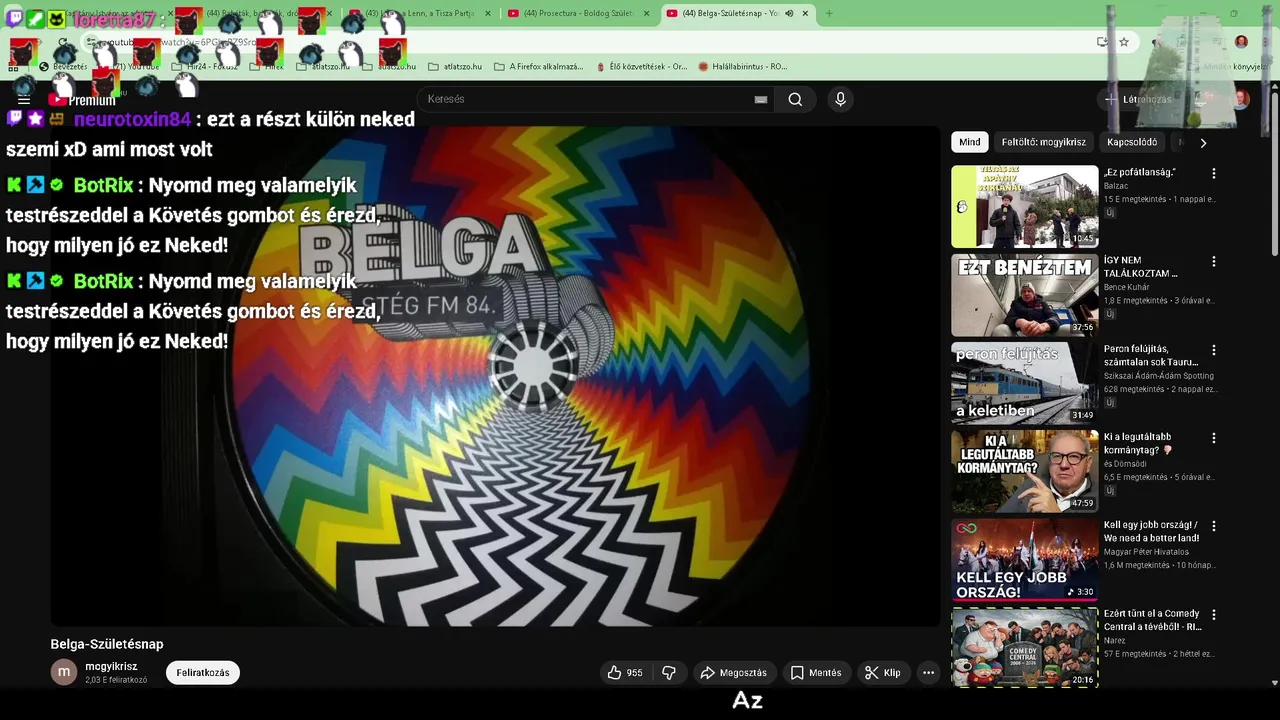The width and height of the screenshot is (1280, 720).
Task: Open the "Ez pofátlanság." video title link
Action: 1140,172
